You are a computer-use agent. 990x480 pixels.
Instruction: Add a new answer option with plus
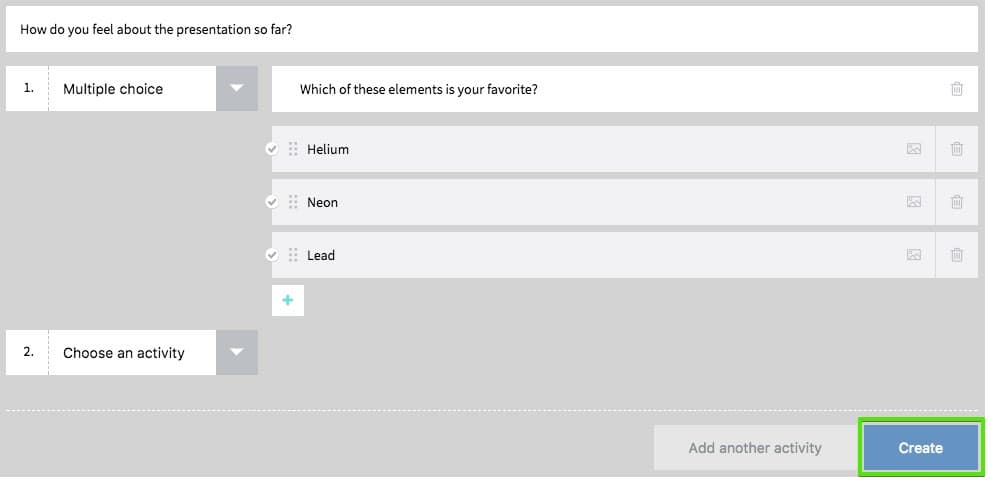click(288, 300)
